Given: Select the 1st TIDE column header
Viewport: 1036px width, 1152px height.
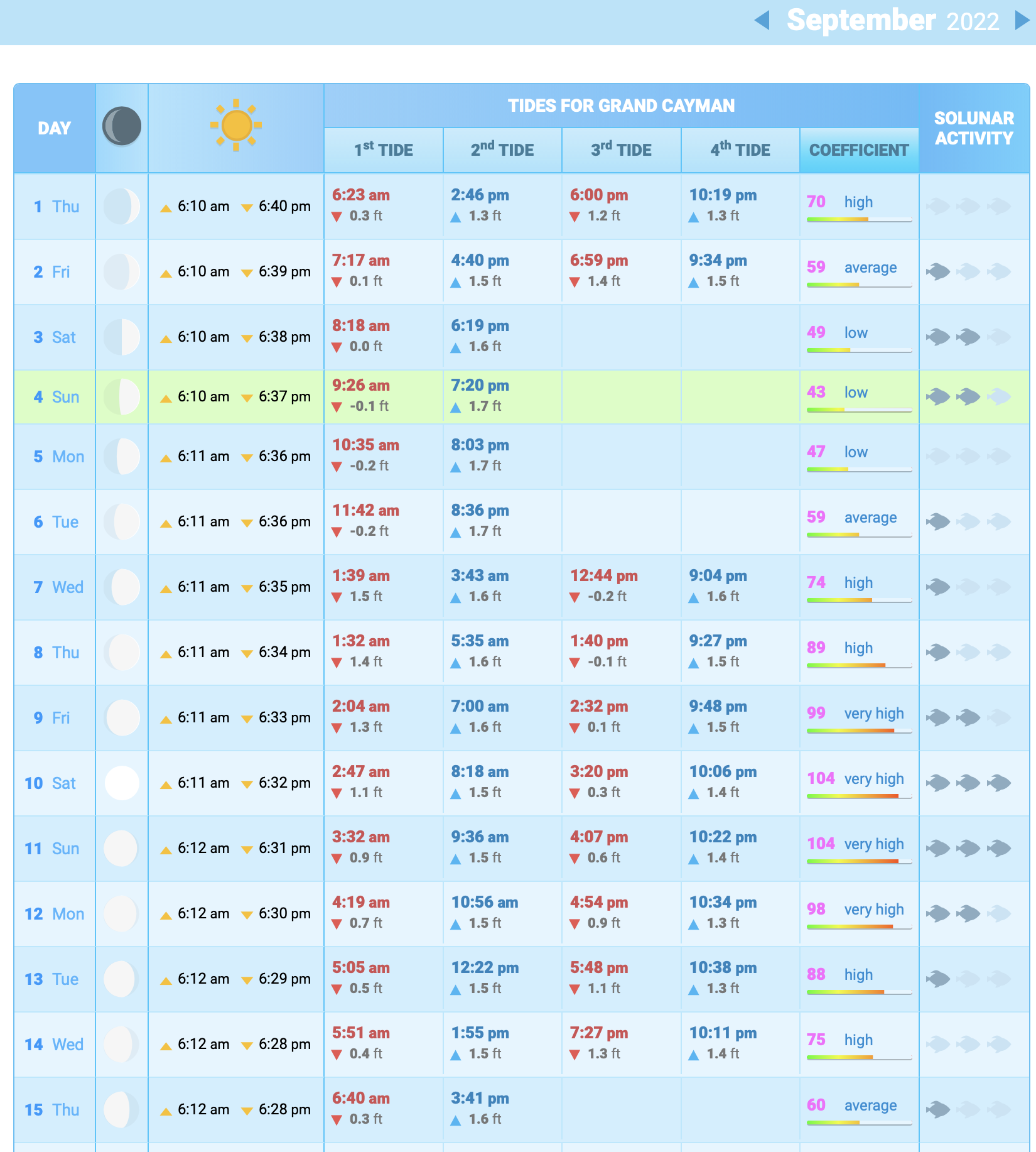Looking at the screenshot, I should 383,150.
